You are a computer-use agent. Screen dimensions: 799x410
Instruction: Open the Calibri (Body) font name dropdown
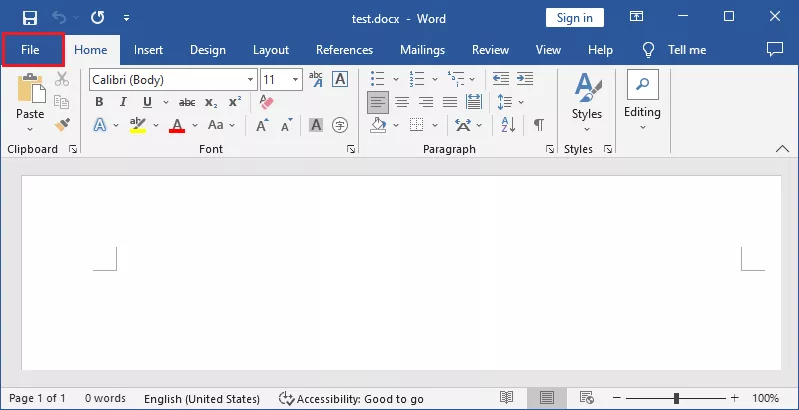[x=171, y=79]
